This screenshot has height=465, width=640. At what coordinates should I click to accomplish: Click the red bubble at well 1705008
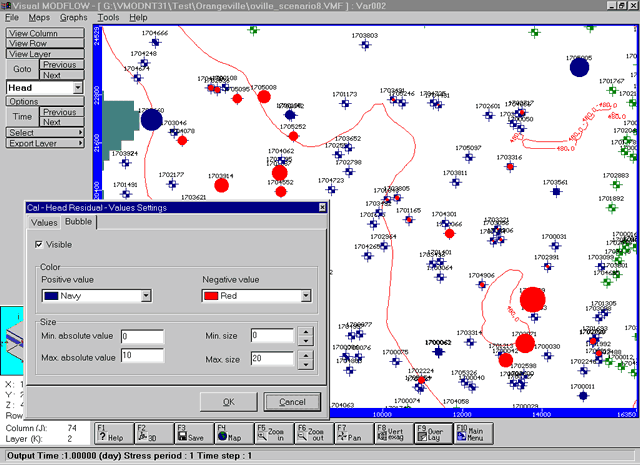point(264,97)
